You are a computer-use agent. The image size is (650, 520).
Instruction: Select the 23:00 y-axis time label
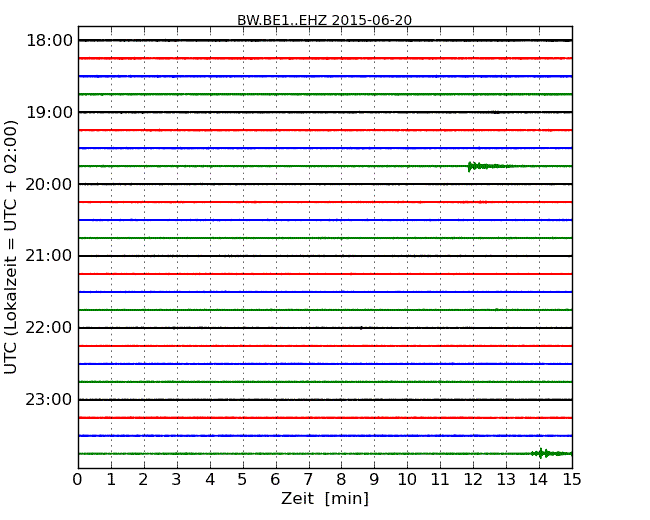tap(49, 400)
